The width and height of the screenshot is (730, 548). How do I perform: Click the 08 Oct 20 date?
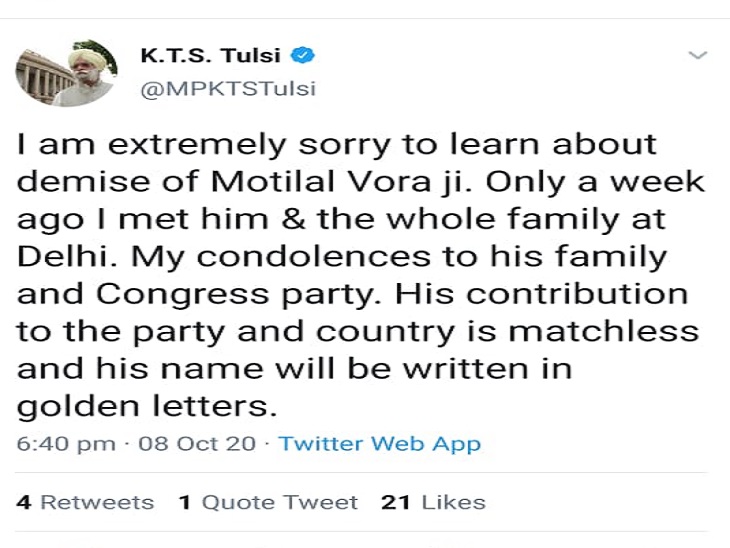tap(197, 444)
